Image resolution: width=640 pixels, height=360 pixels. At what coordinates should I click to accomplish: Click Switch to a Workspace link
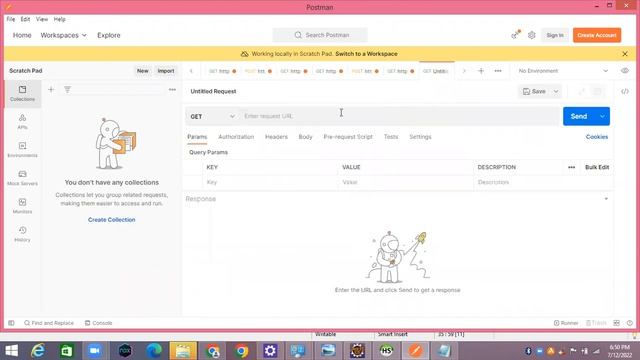coord(366,54)
